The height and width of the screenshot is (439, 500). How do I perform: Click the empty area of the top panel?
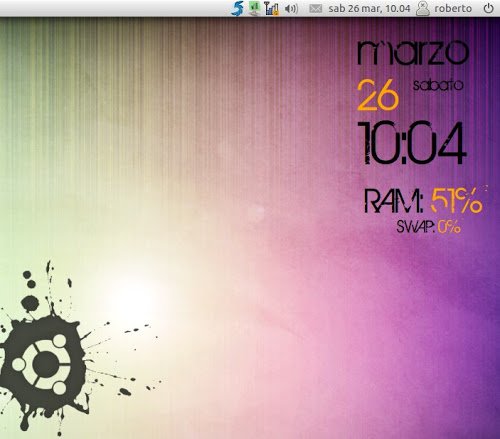(x=113, y=8)
